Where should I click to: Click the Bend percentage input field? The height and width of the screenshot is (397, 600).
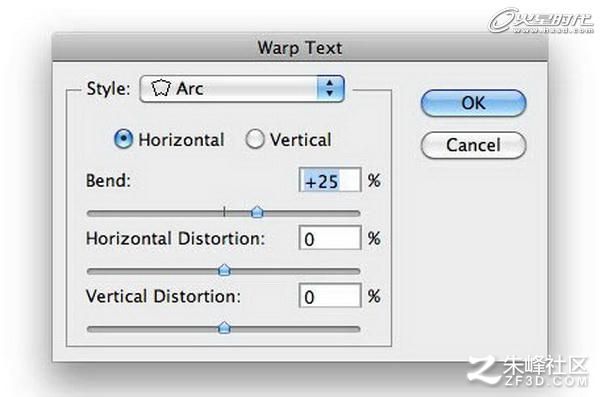[330, 180]
